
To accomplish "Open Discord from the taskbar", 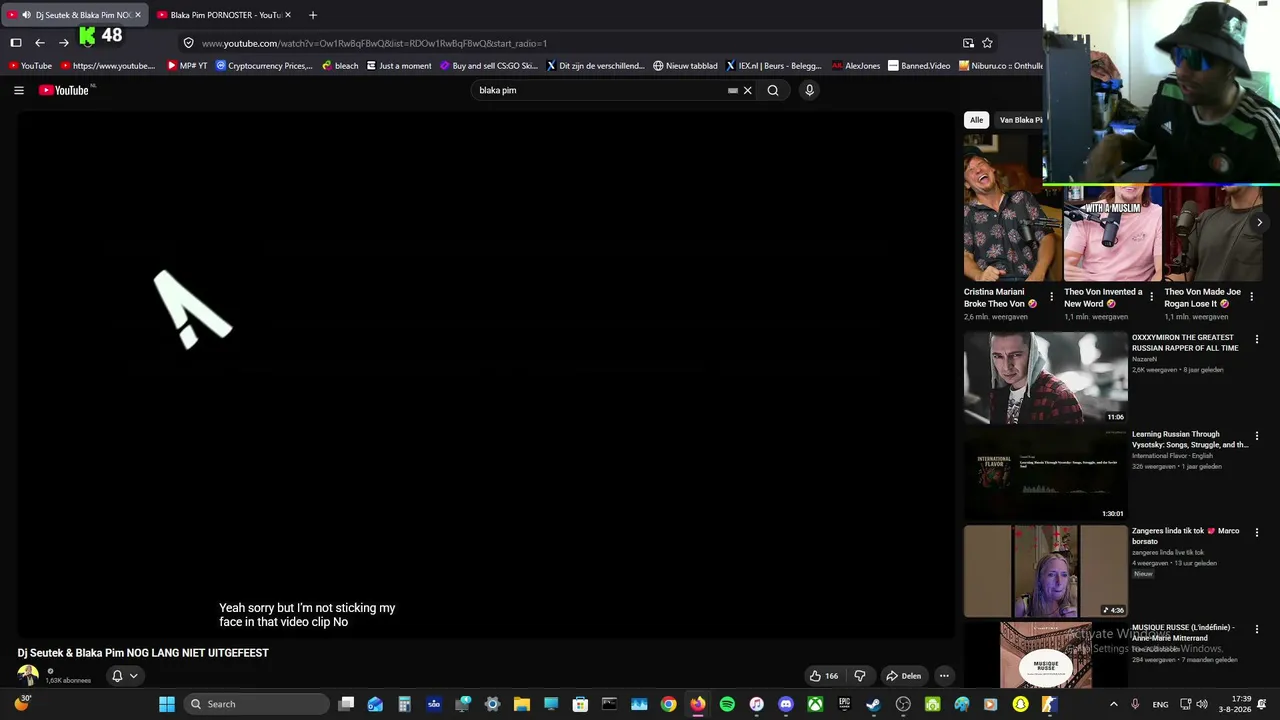I will click(786, 704).
